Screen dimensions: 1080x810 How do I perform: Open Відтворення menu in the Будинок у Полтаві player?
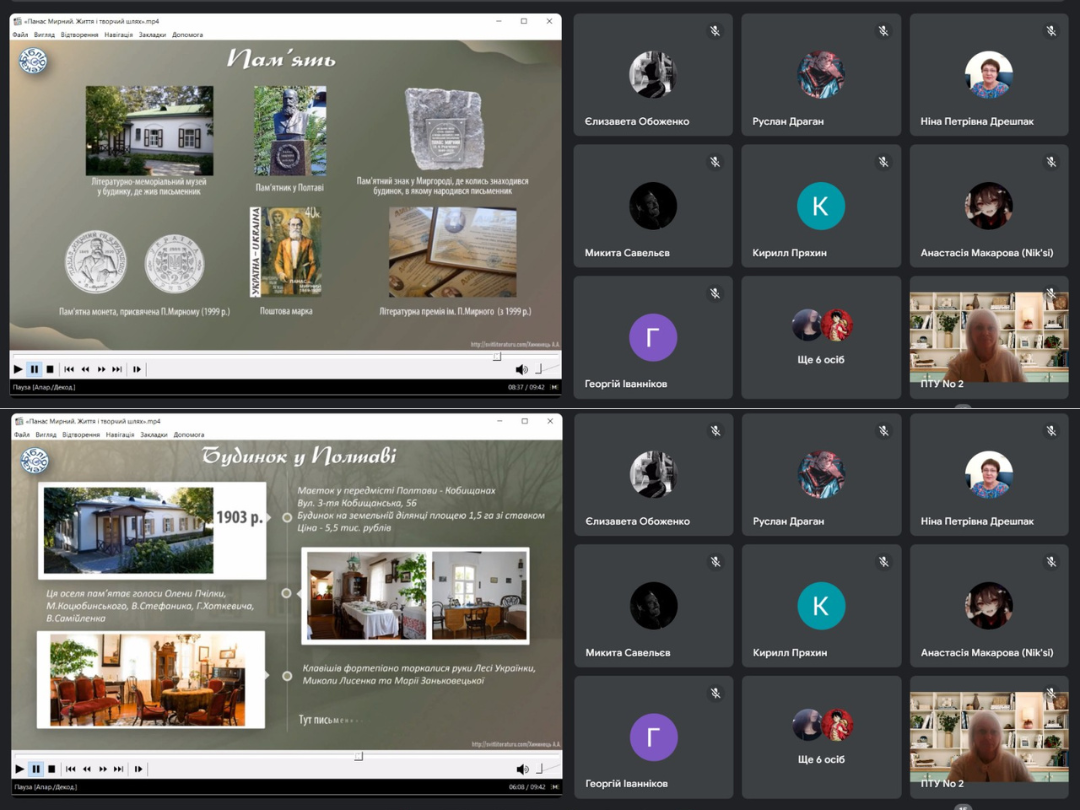(81, 435)
